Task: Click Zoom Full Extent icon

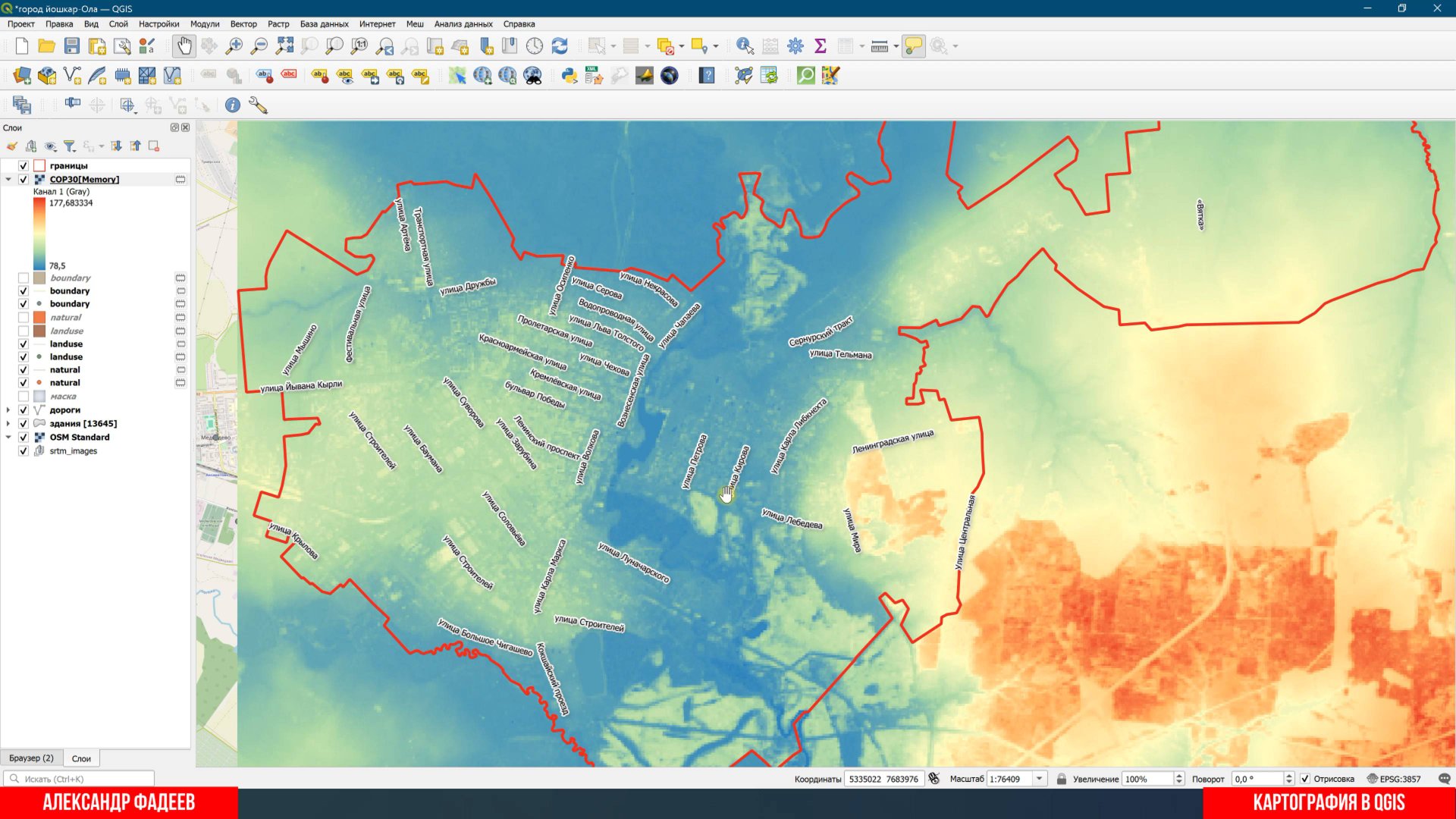Action: [x=286, y=46]
